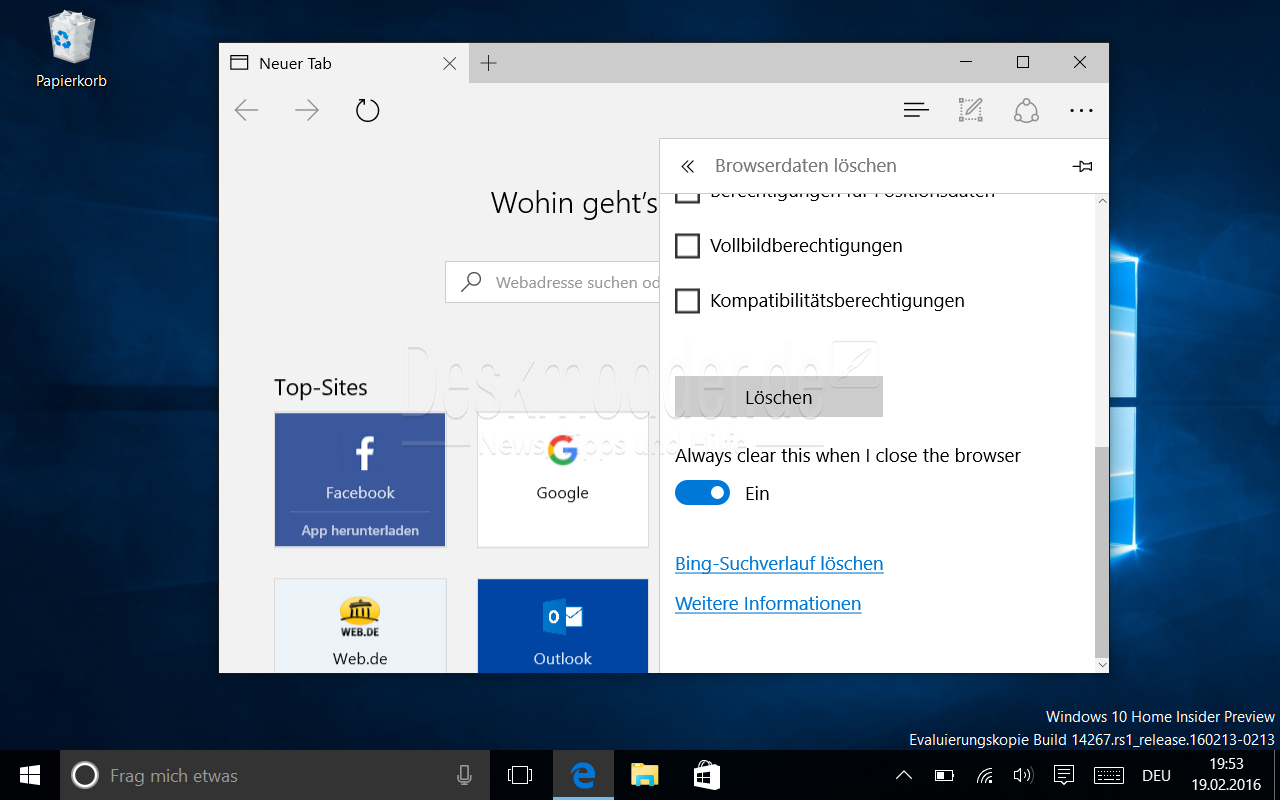Click the battery tray icon
1280x800 pixels.
tap(944, 775)
